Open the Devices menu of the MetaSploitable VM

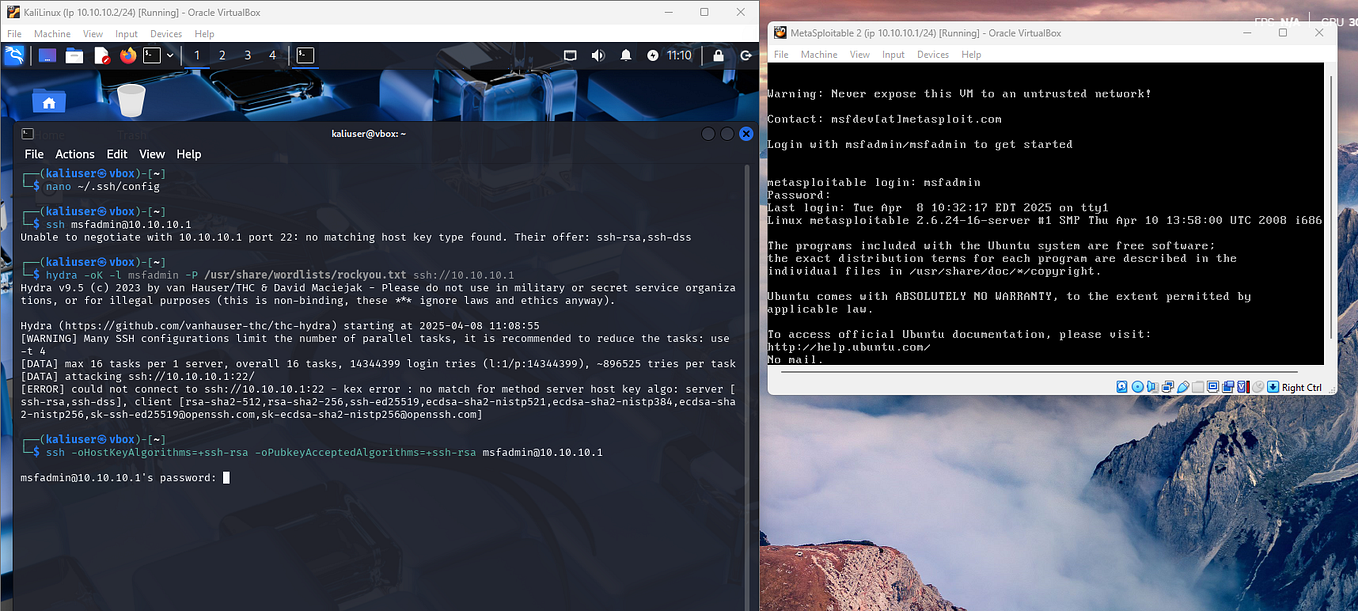[x=932, y=54]
